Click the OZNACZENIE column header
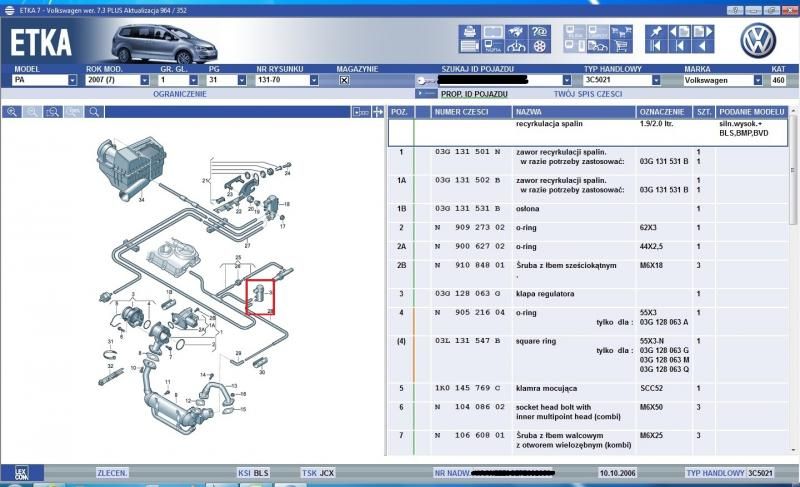Viewport: 800px width, 487px height. [x=663, y=112]
